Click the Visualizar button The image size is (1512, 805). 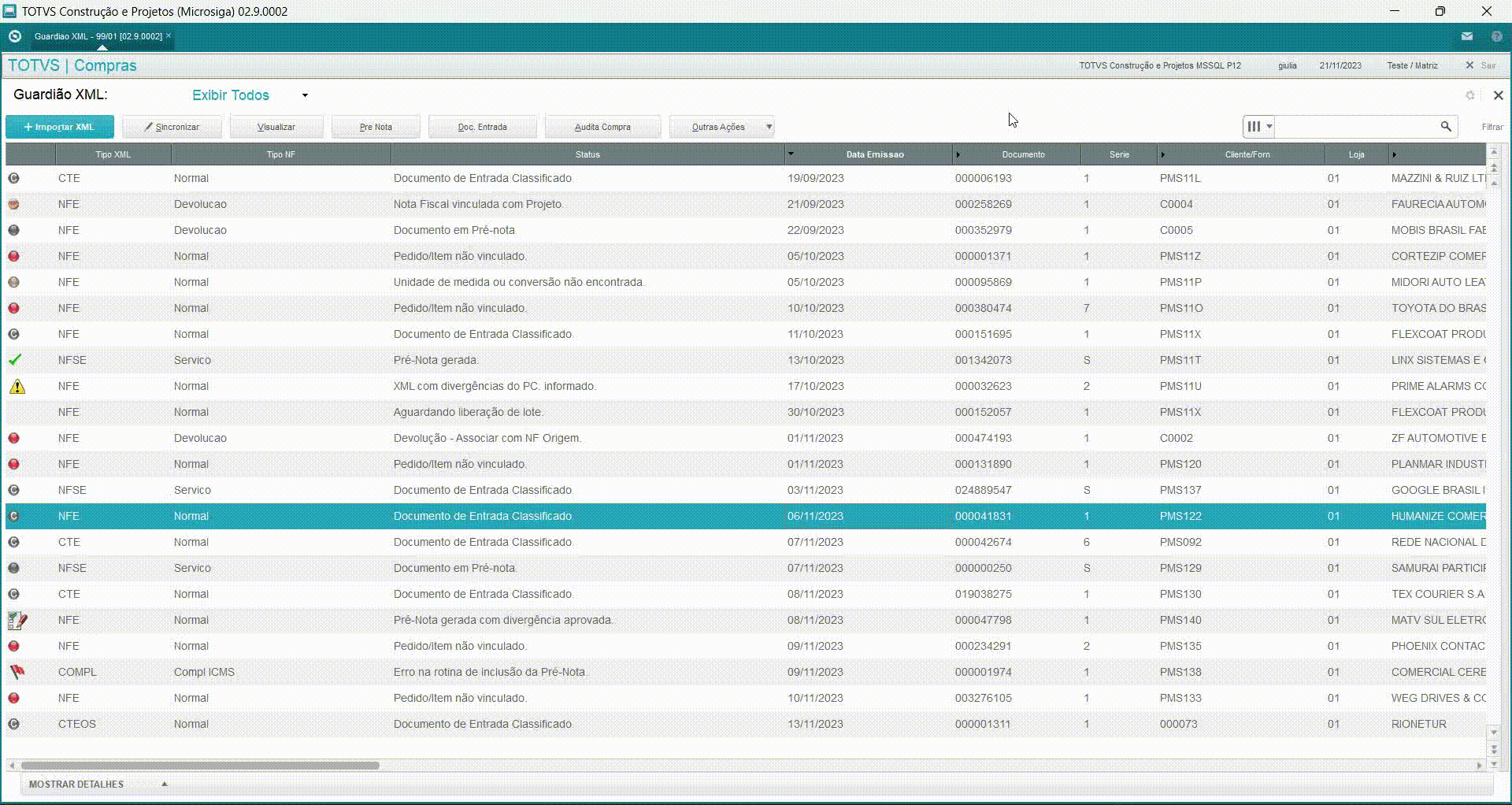pyautogui.click(x=276, y=127)
